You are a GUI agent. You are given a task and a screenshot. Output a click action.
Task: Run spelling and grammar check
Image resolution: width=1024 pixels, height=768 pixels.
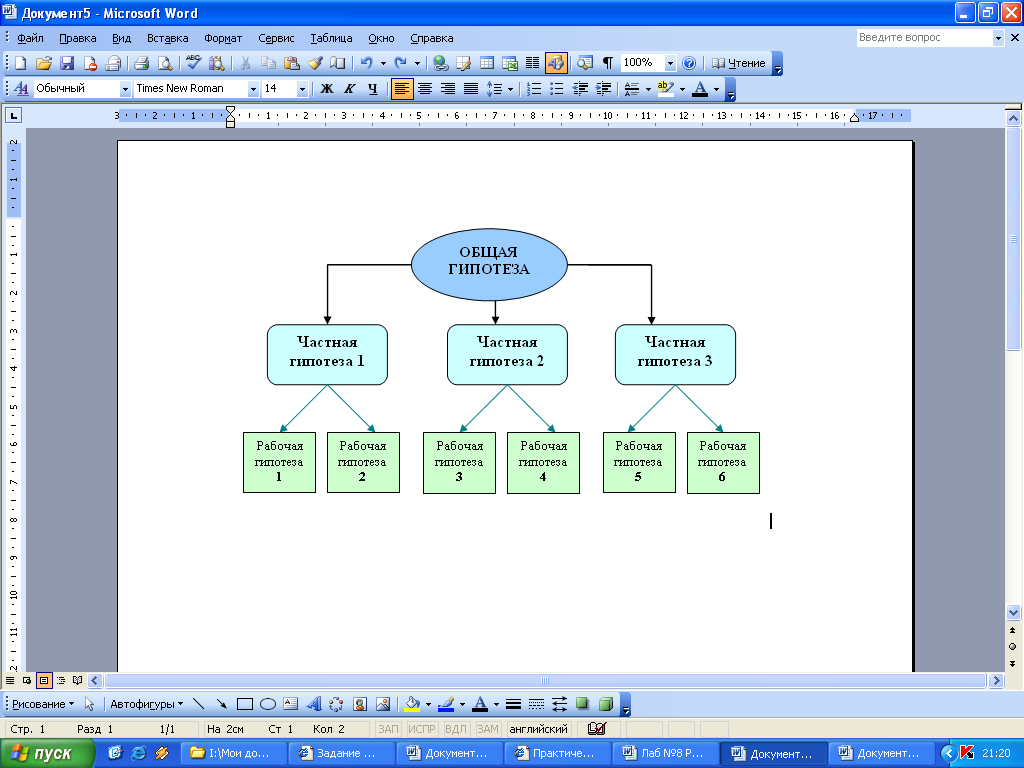click(193, 63)
